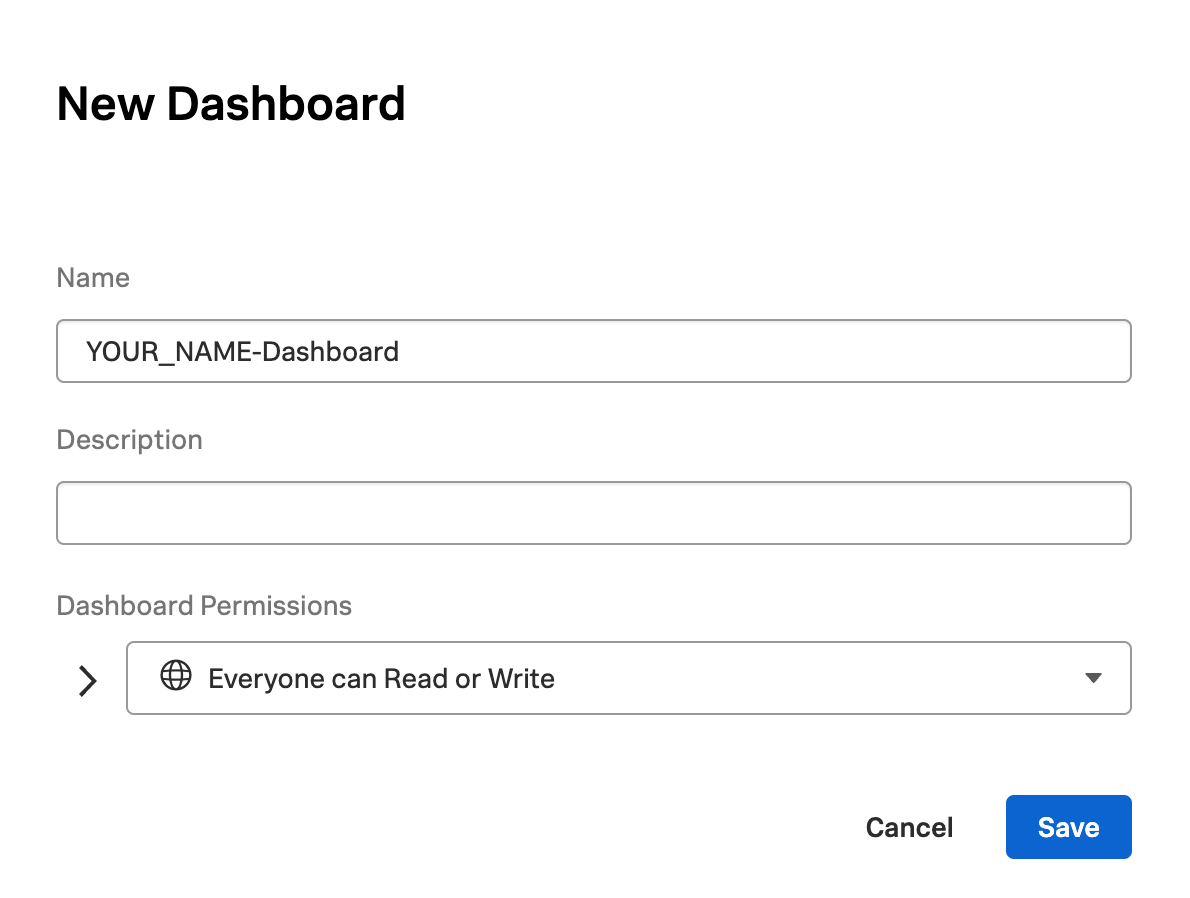Click the Name label

pyautogui.click(x=93, y=278)
